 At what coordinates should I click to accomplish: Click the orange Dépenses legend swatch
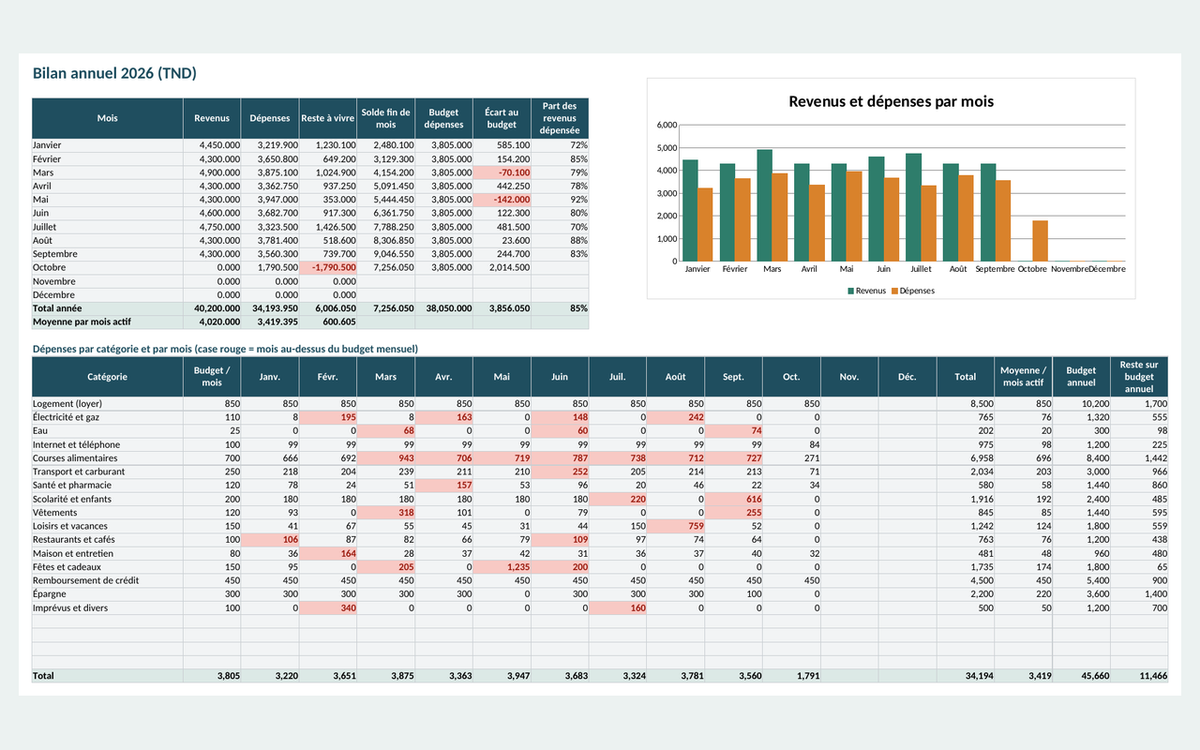coord(895,290)
